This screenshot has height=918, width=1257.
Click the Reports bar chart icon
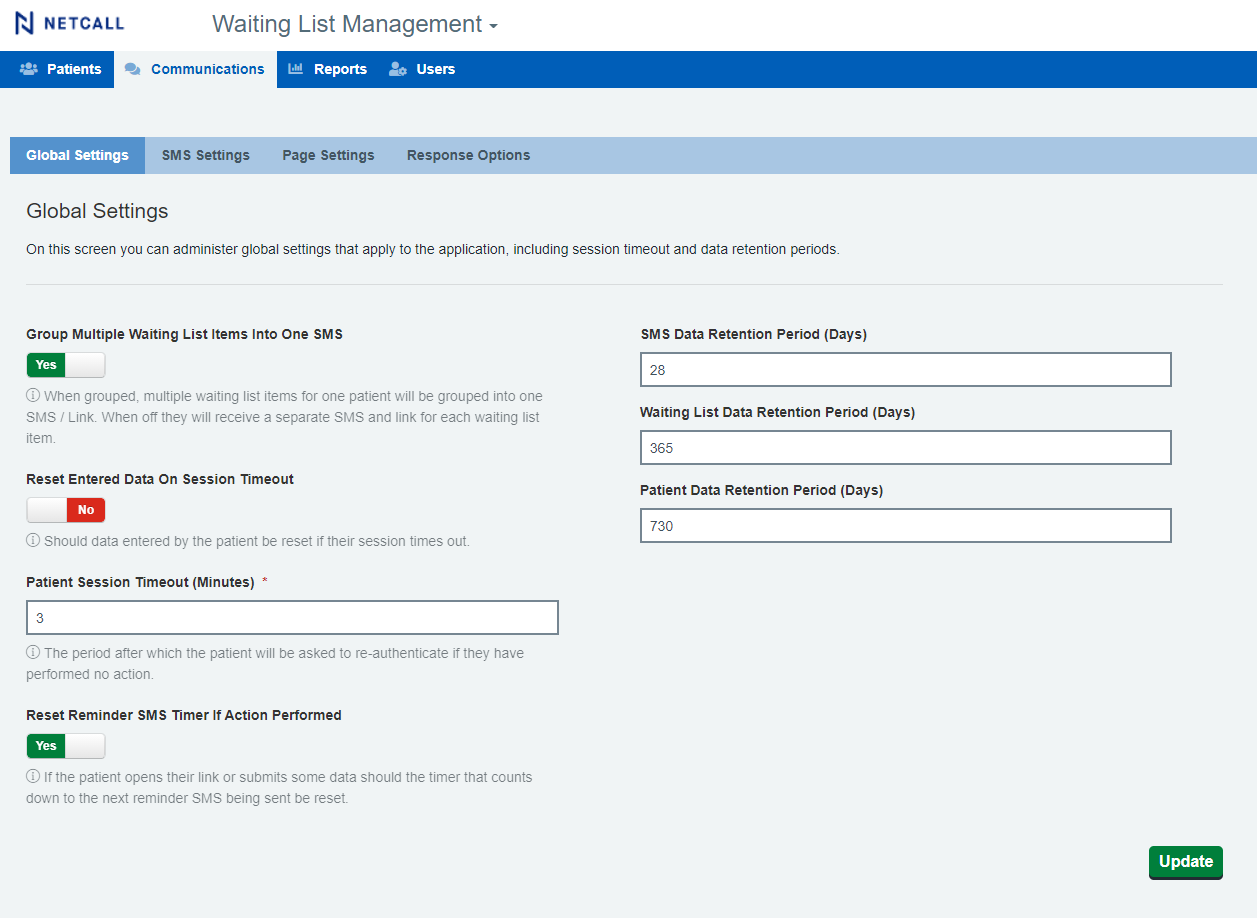pos(296,69)
